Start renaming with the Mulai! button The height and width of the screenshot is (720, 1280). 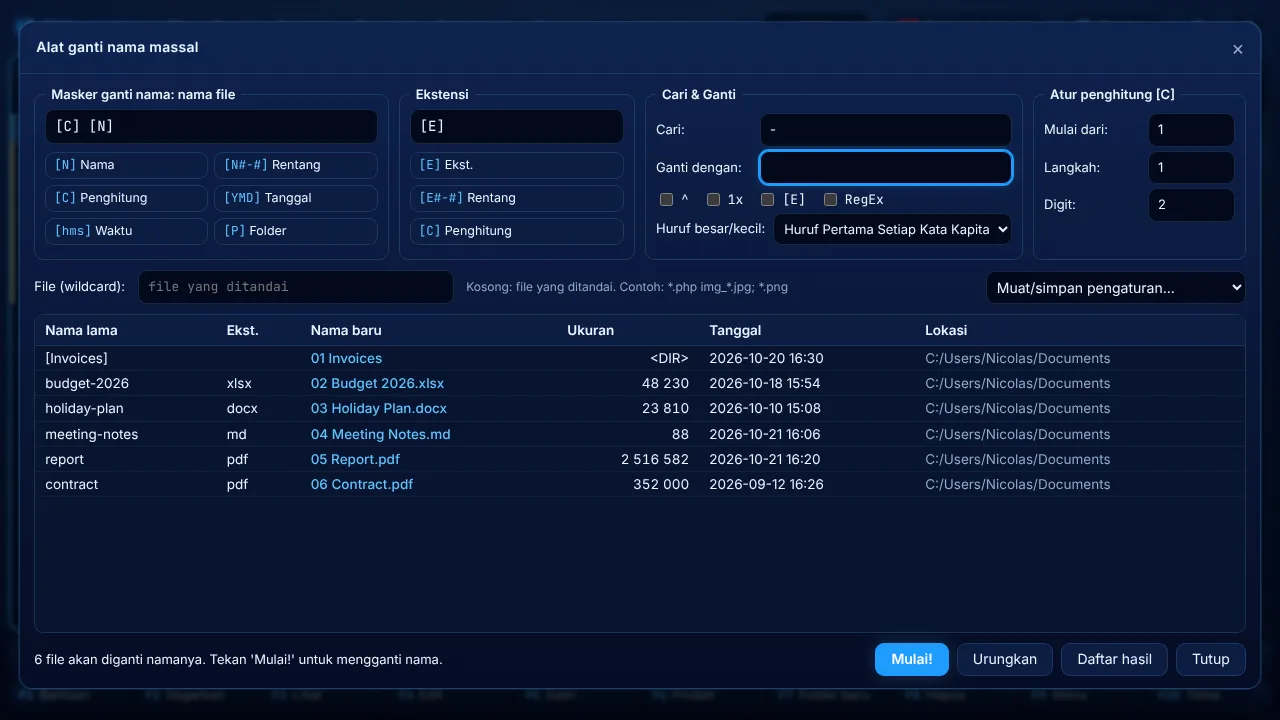[x=912, y=660]
